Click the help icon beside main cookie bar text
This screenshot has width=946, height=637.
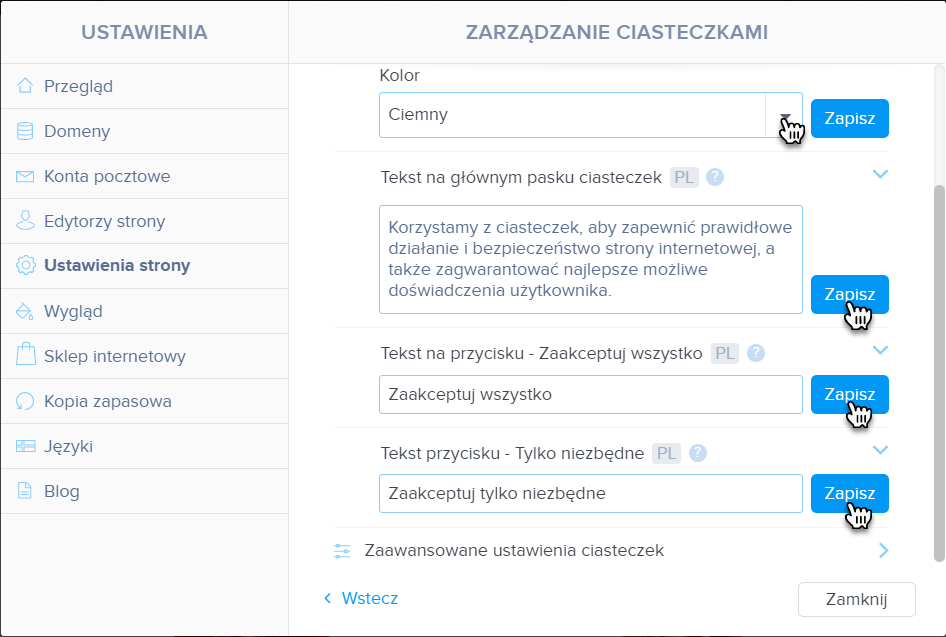point(715,177)
